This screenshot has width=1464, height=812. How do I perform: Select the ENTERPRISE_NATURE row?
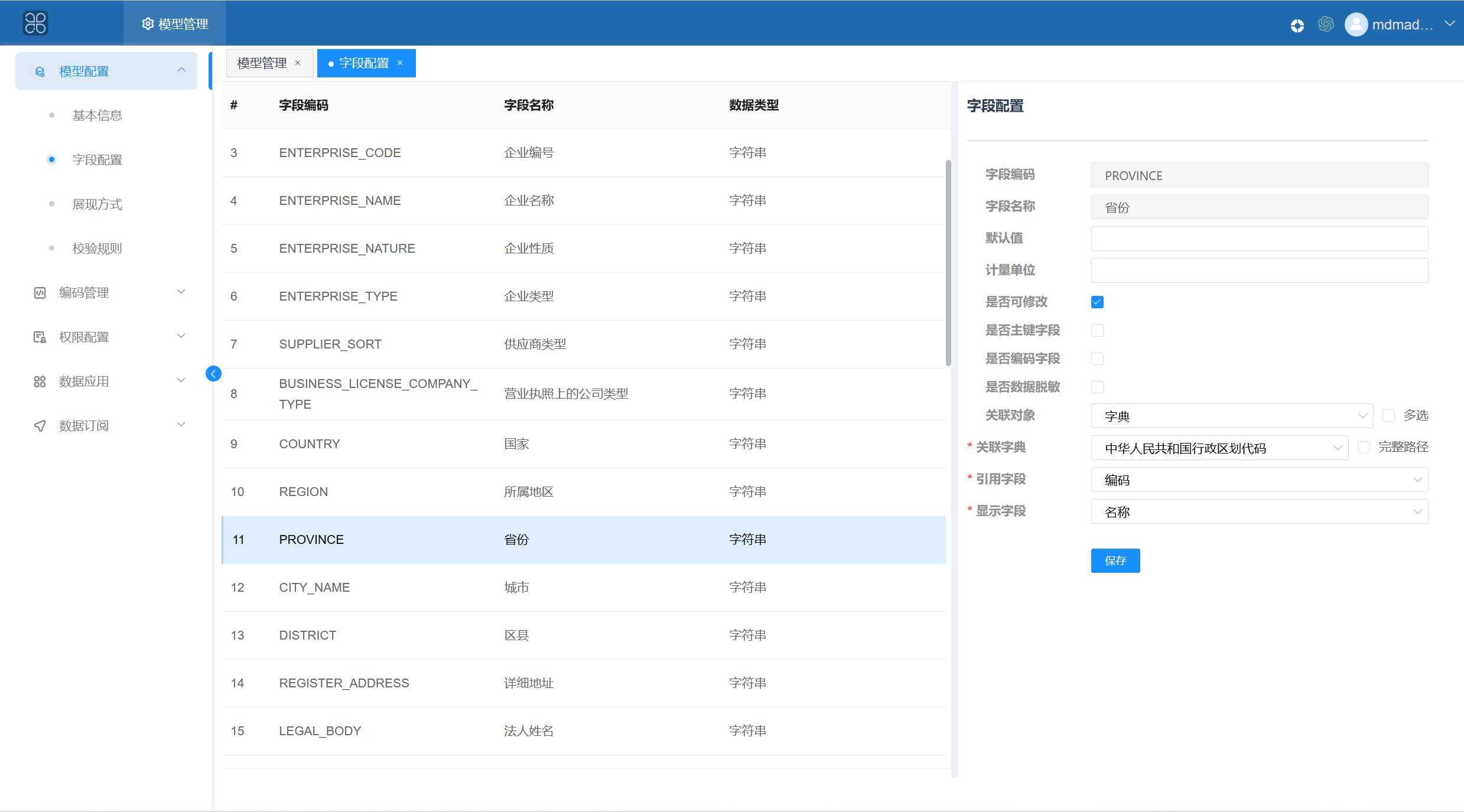pos(584,249)
